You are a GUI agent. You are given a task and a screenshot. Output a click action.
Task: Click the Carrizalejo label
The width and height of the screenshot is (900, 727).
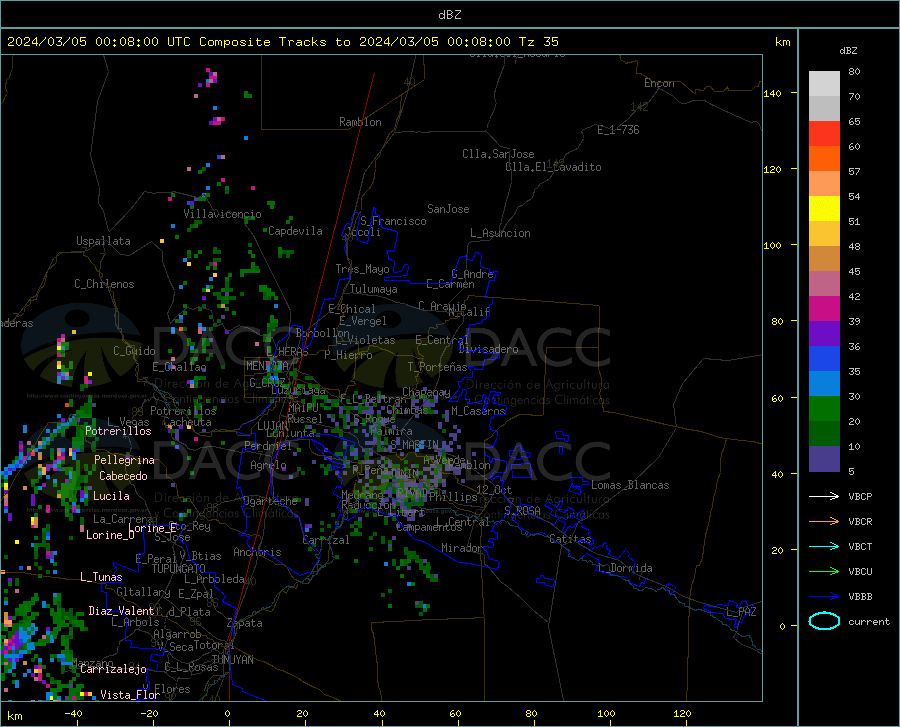(x=113, y=669)
